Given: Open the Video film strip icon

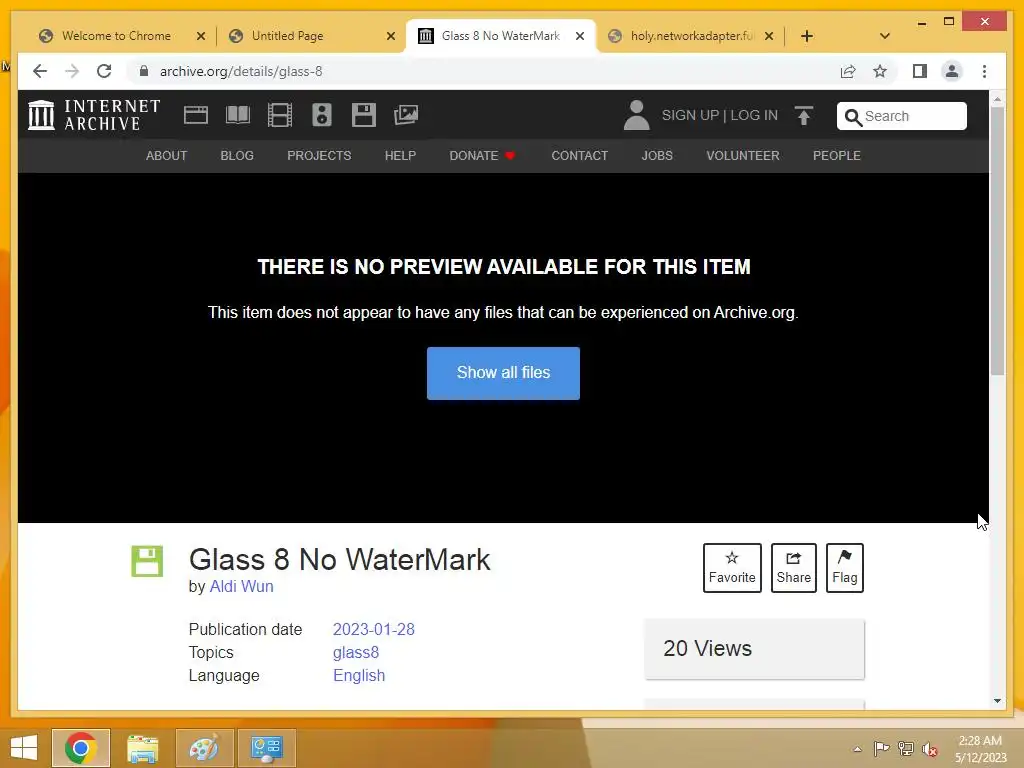Looking at the screenshot, I should tap(280, 115).
